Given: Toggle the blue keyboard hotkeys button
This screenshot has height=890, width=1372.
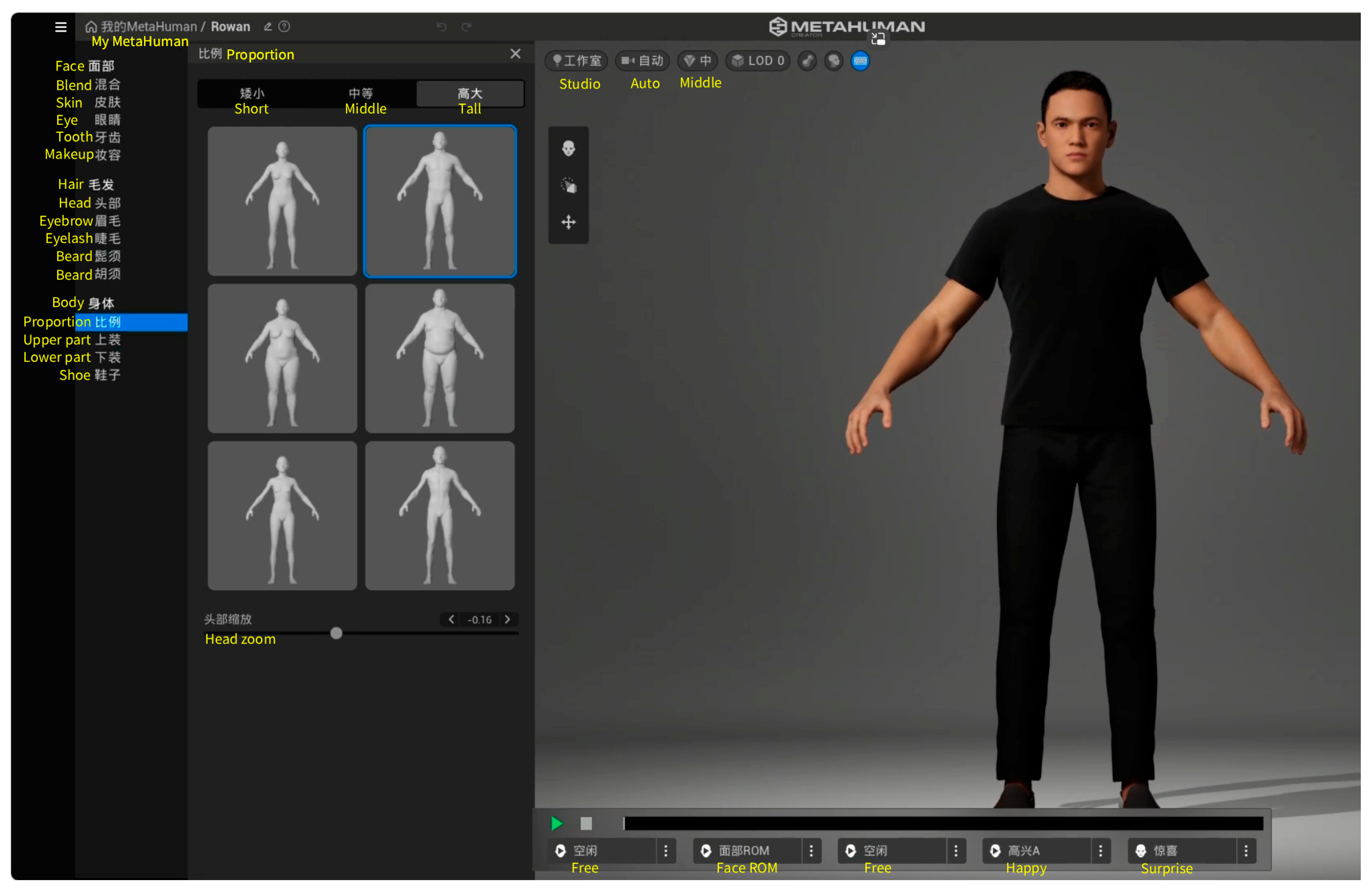Looking at the screenshot, I should pos(860,61).
